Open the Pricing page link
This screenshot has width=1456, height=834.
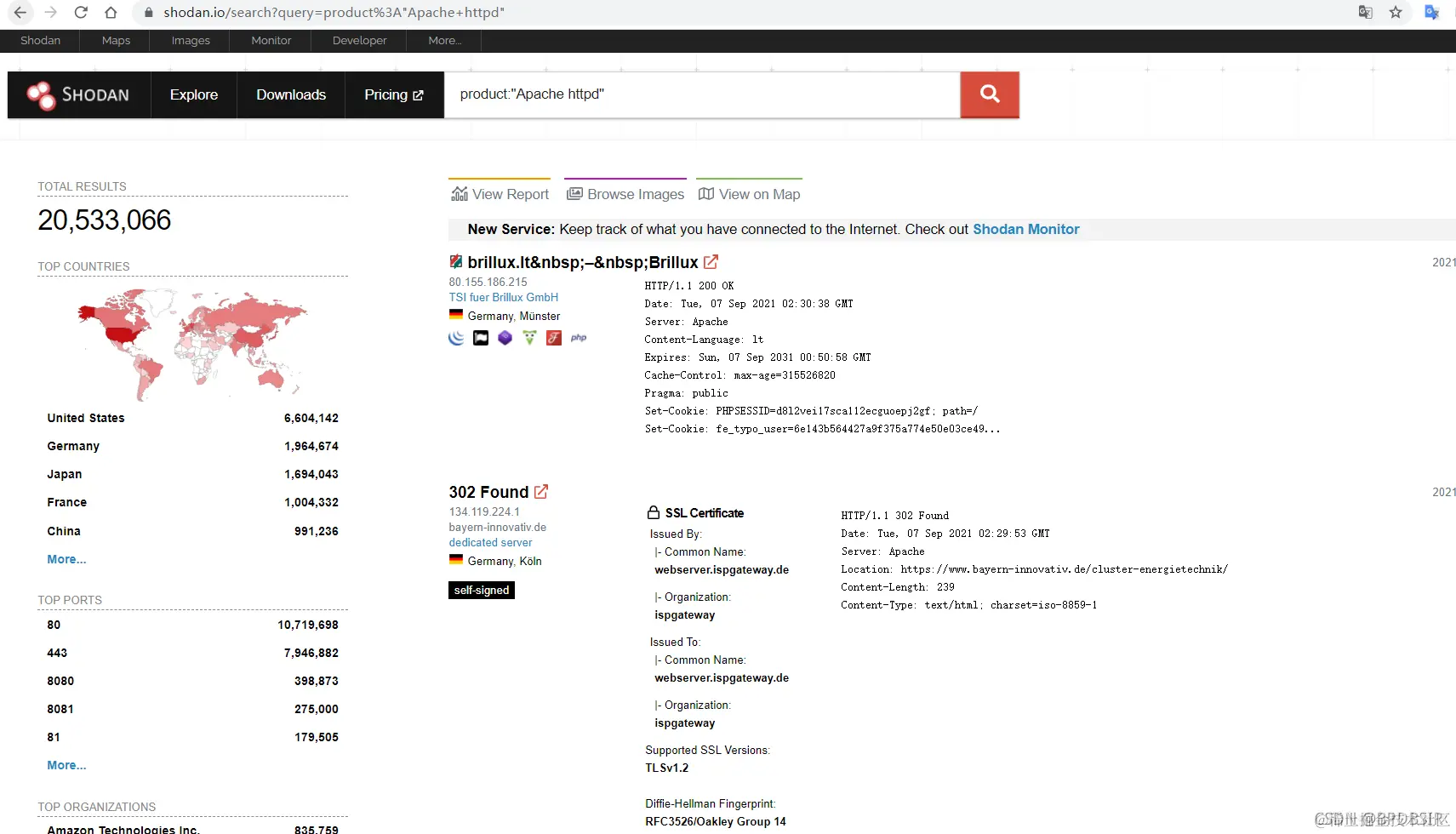[x=394, y=94]
